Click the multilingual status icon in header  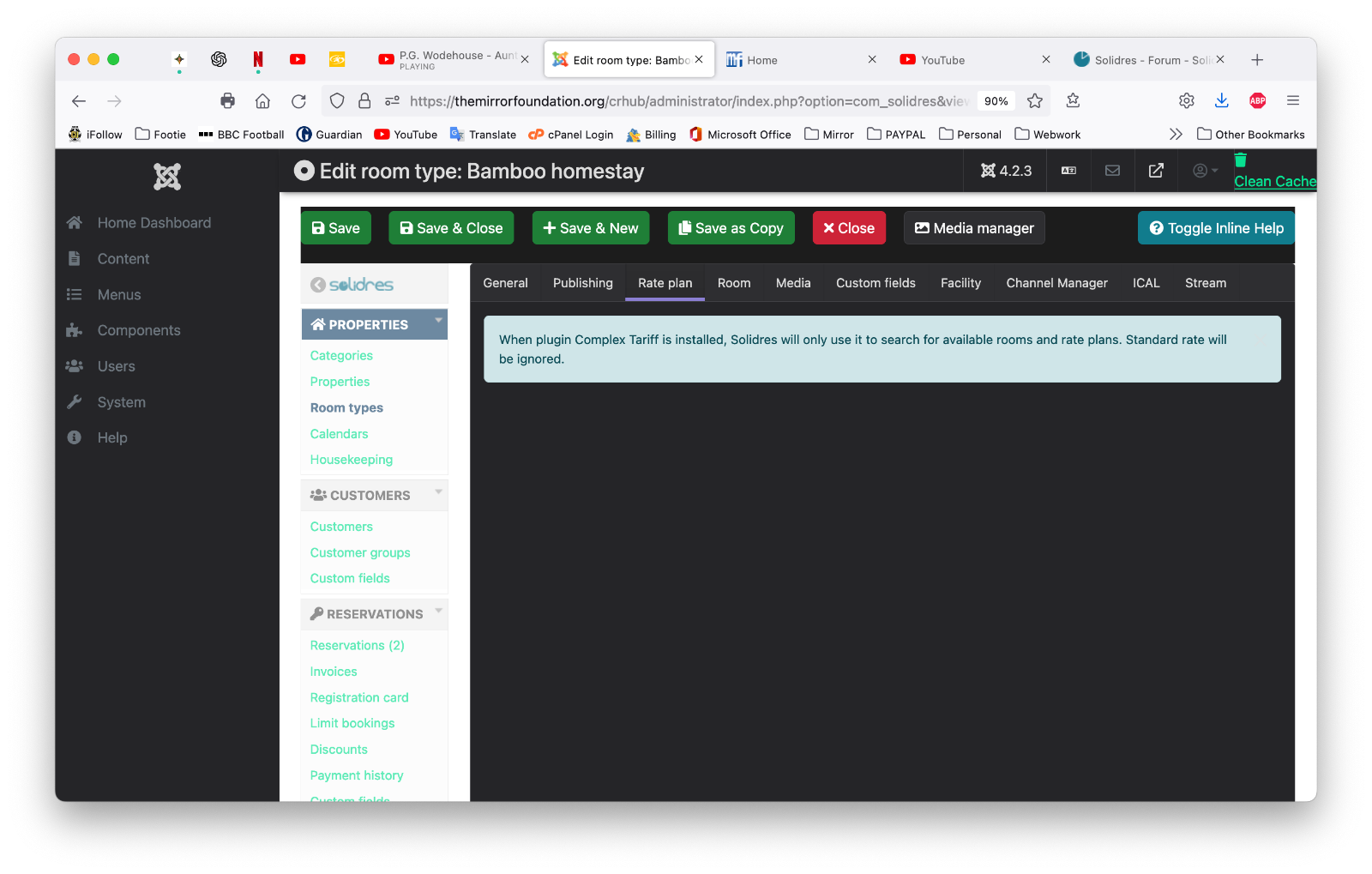1068,171
